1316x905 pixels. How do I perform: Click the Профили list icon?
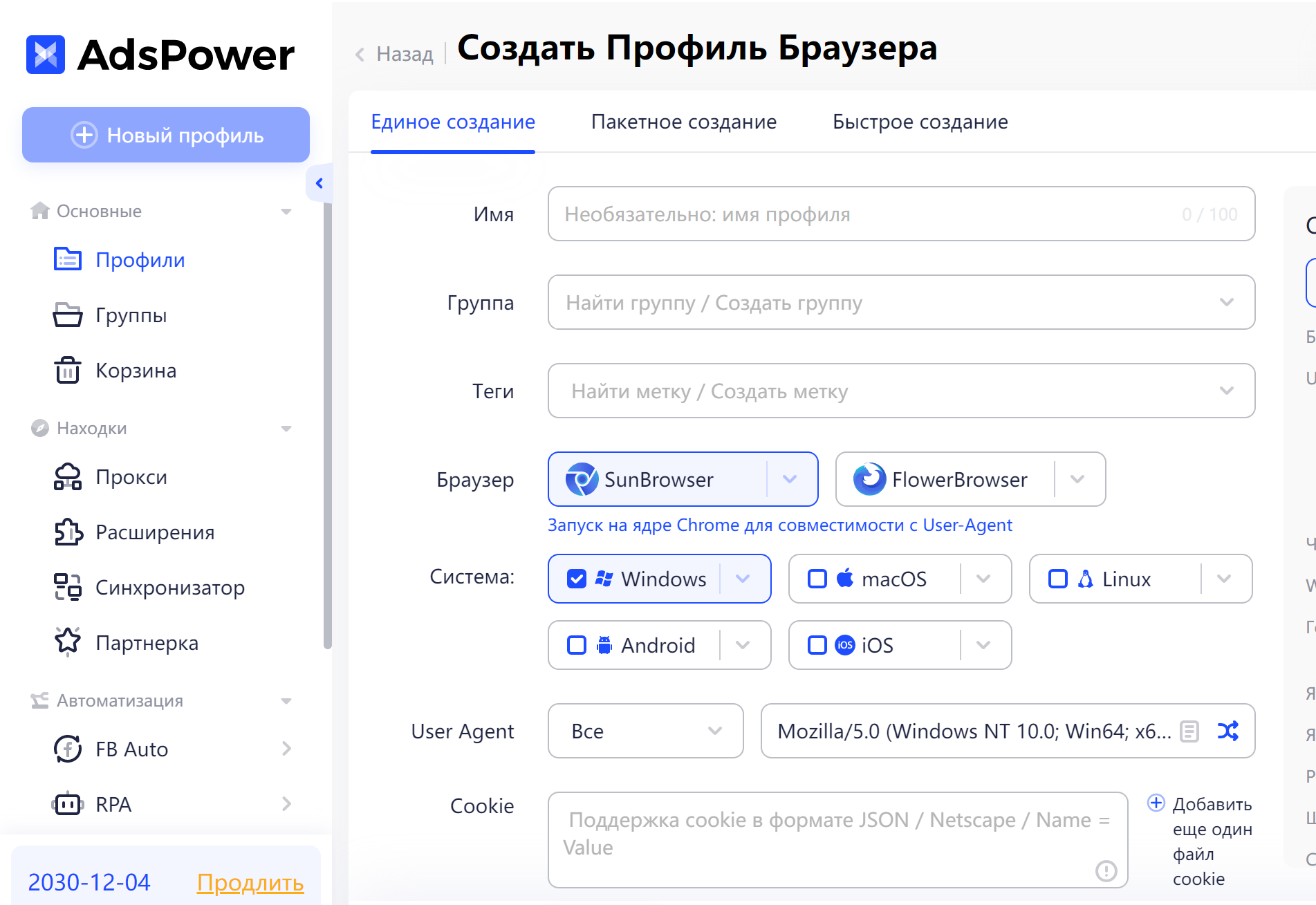tap(68, 259)
